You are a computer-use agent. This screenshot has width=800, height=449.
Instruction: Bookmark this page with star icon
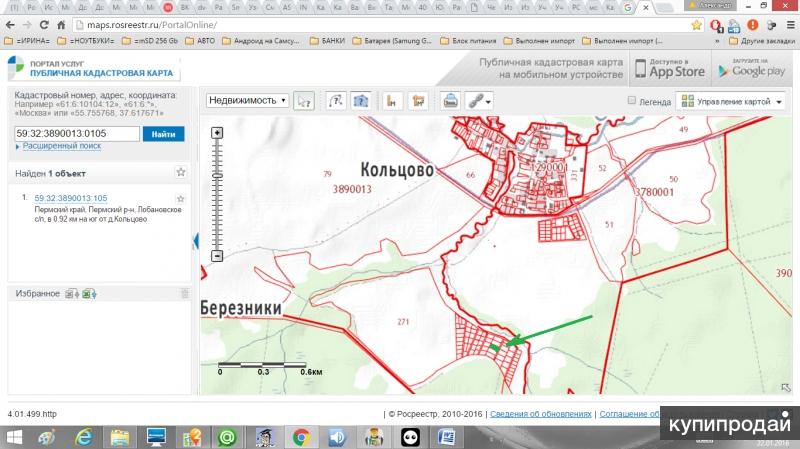(x=696, y=24)
